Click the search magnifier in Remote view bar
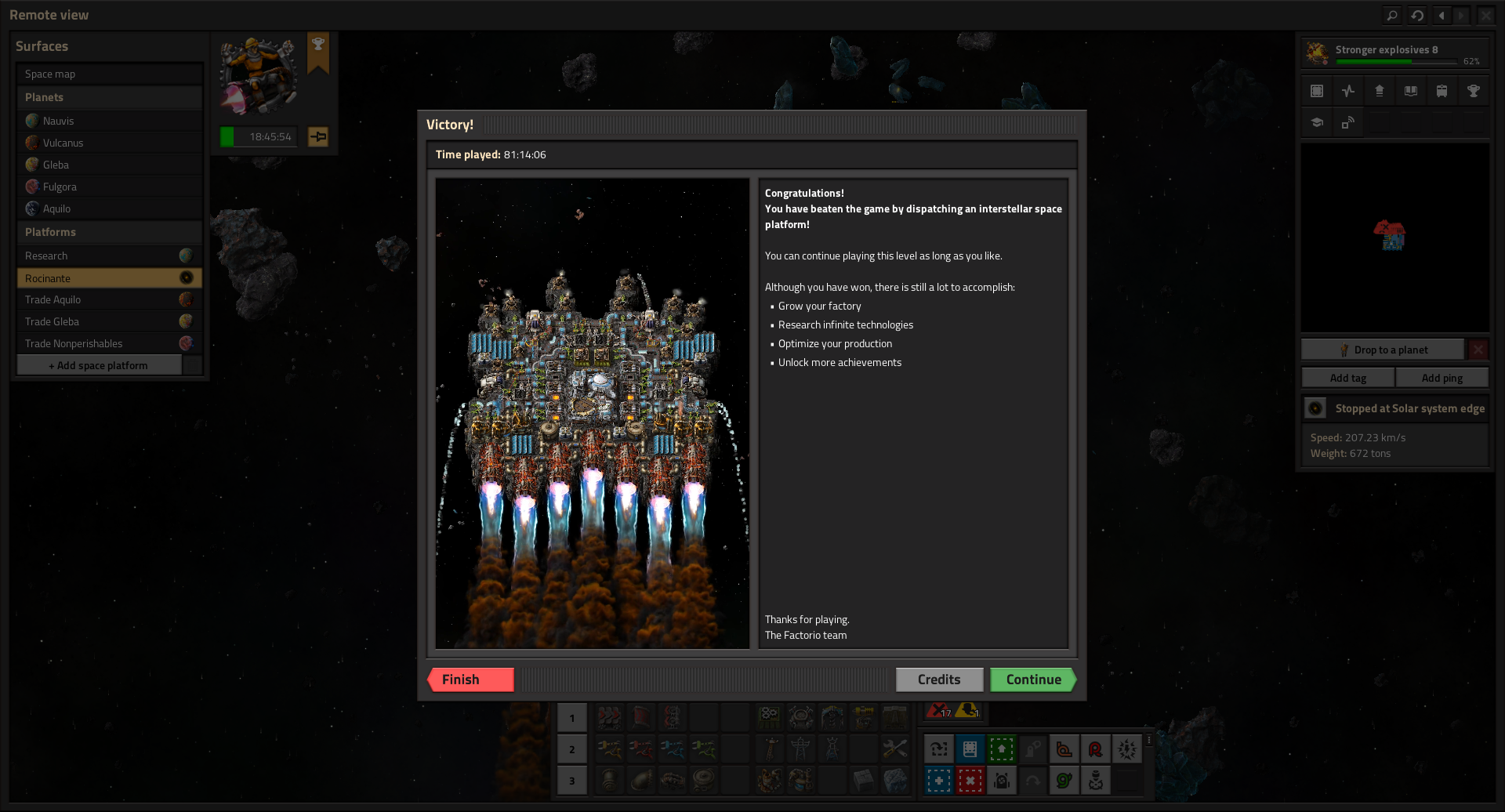1505x812 pixels. pos(1392,15)
